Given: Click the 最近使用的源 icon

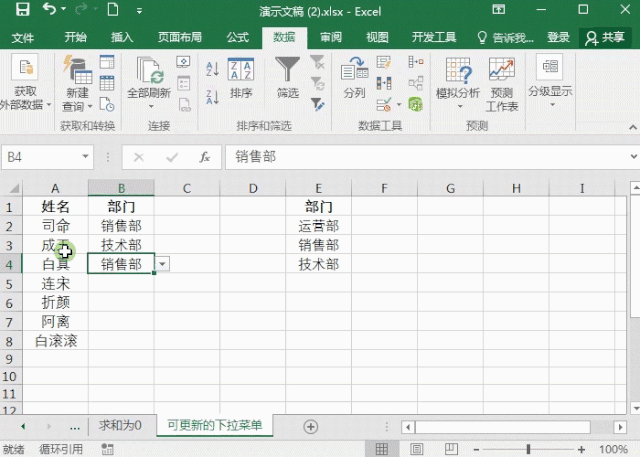Looking at the screenshot, I should [x=107, y=104].
